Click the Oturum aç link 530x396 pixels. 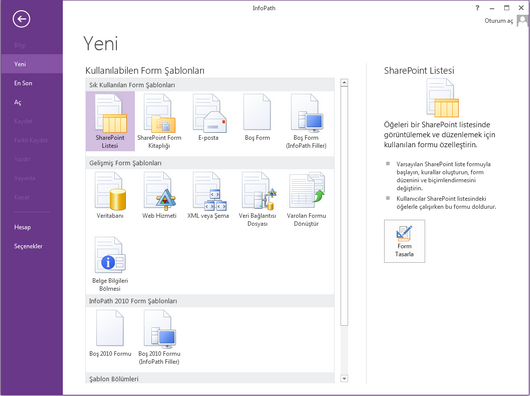[x=499, y=21]
